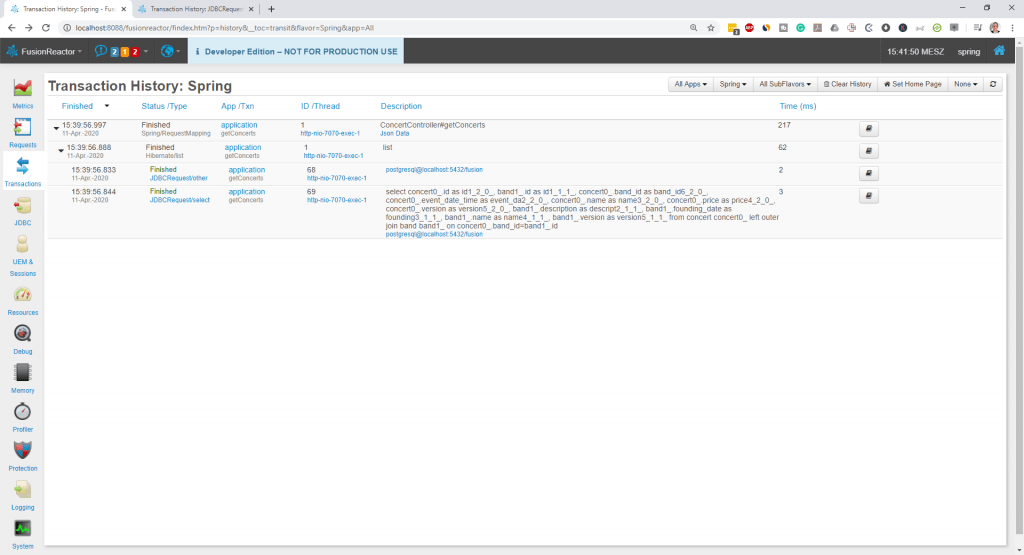Open the Metrics sidebar section
Image resolution: width=1024 pixels, height=555 pixels.
pyautogui.click(x=22, y=93)
